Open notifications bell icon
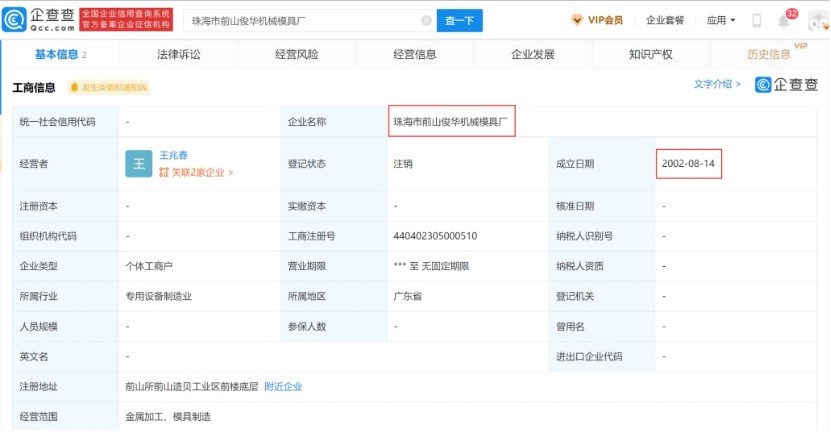This screenshot has height=433, width=831. tap(783, 21)
